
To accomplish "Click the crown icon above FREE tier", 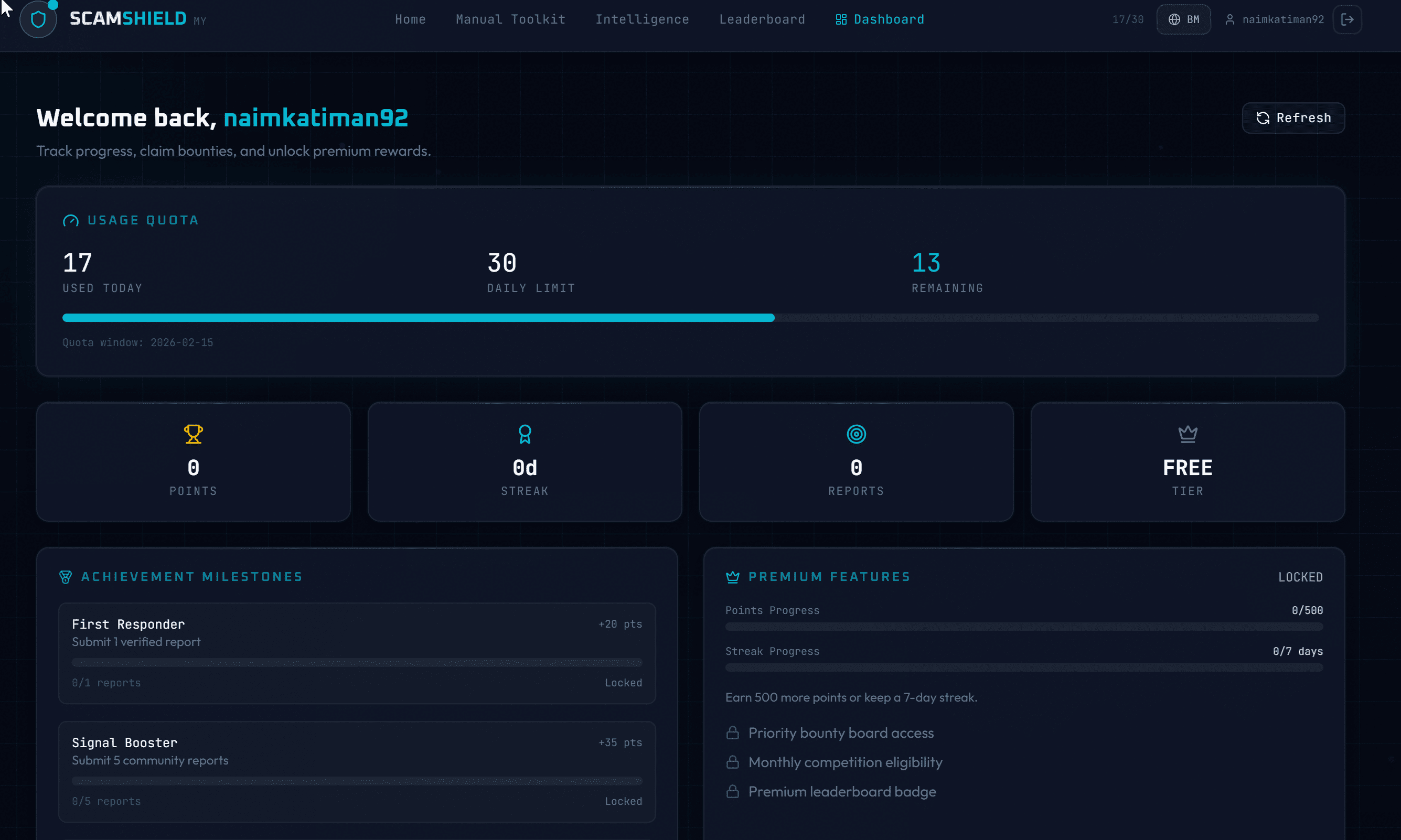I will click(1188, 434).
